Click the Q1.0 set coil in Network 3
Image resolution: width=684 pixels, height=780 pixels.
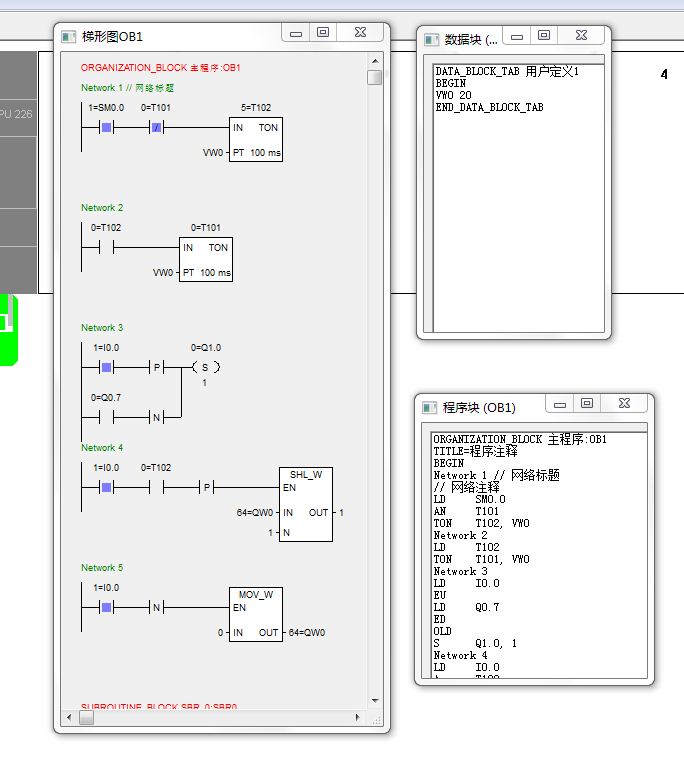205,367
